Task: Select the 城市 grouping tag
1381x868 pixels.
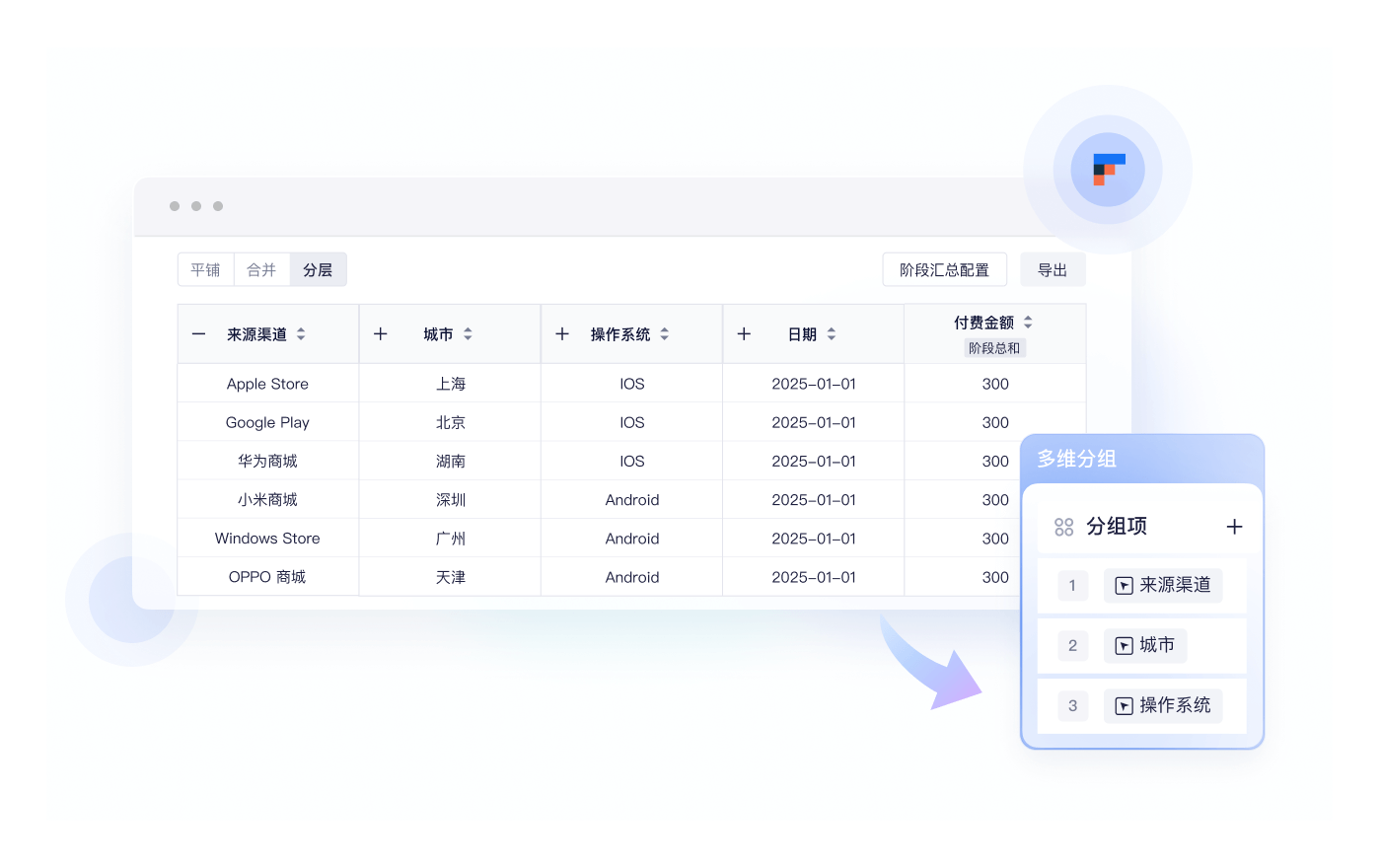Action: (x=1144, y=646)
